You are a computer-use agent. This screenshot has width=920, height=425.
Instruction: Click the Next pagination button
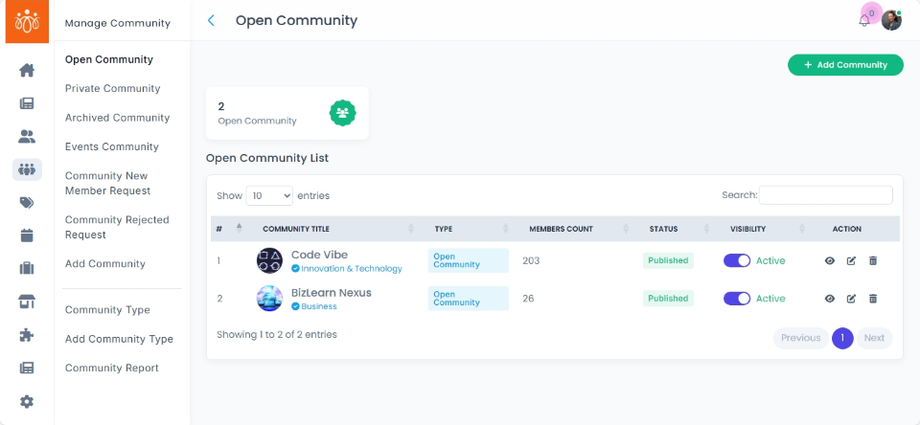tap(874, 338)
